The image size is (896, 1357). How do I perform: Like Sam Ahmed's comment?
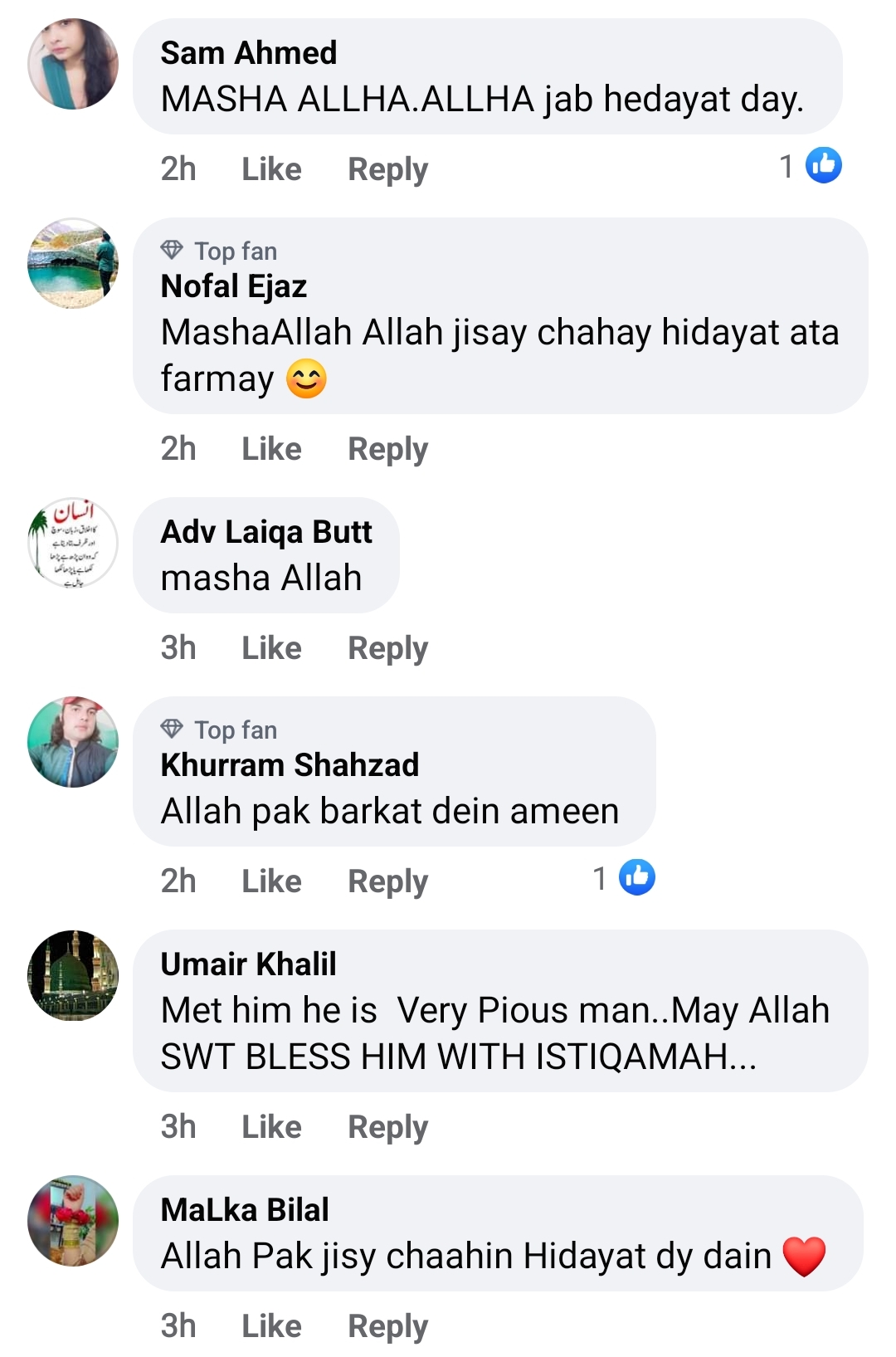[x=271, y=169]
